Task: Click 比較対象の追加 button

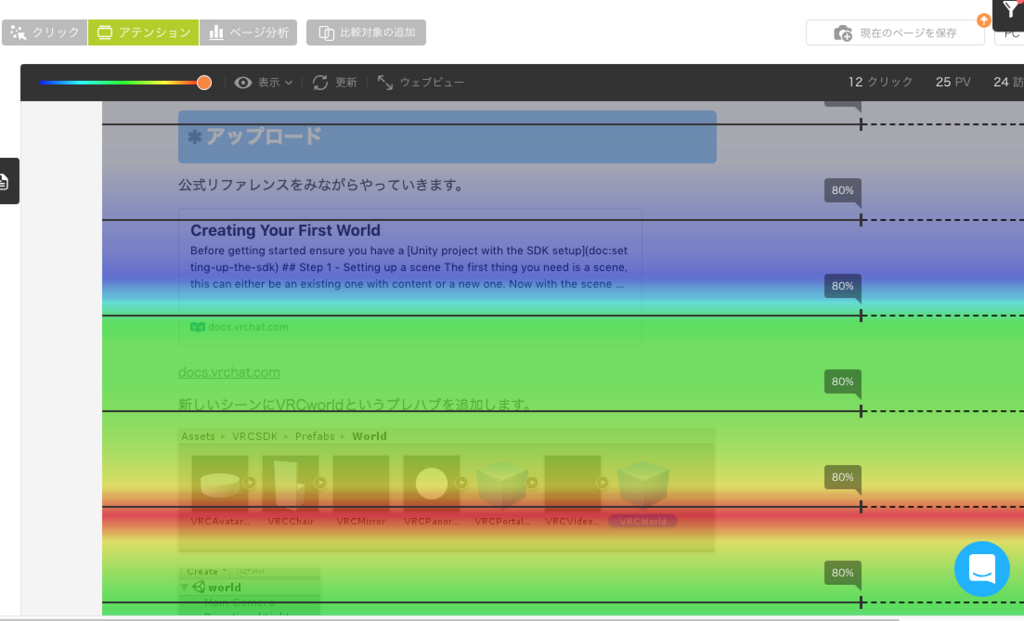Action: [366, 33]
